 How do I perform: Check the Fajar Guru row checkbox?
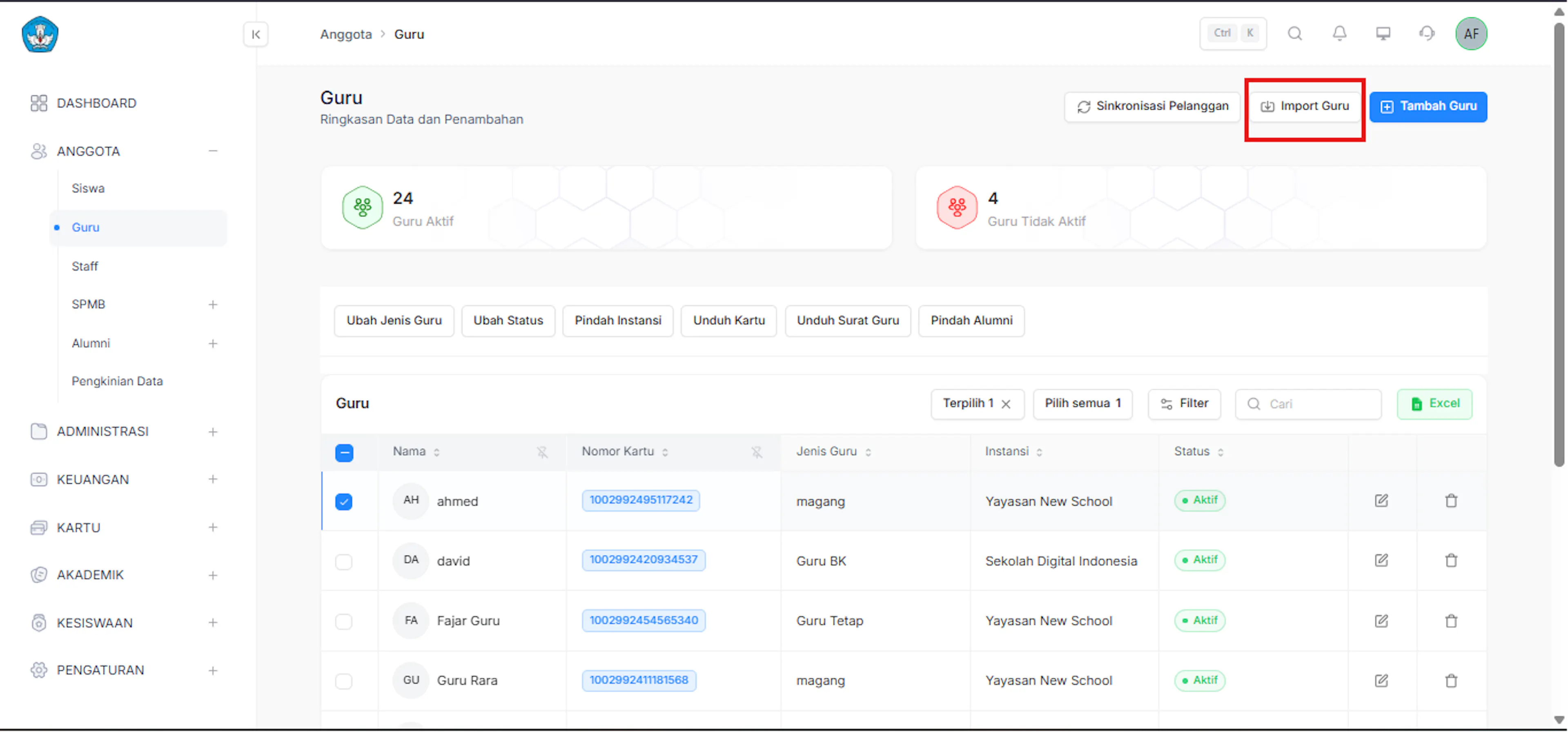[344, 621]
